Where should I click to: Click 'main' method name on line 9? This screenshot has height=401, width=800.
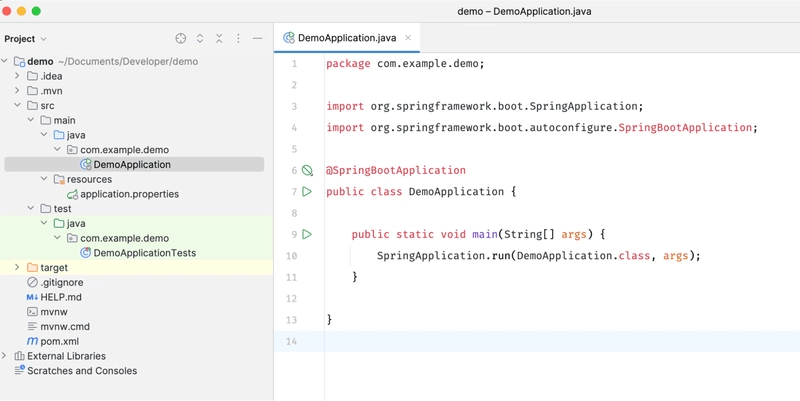[485, 234]
